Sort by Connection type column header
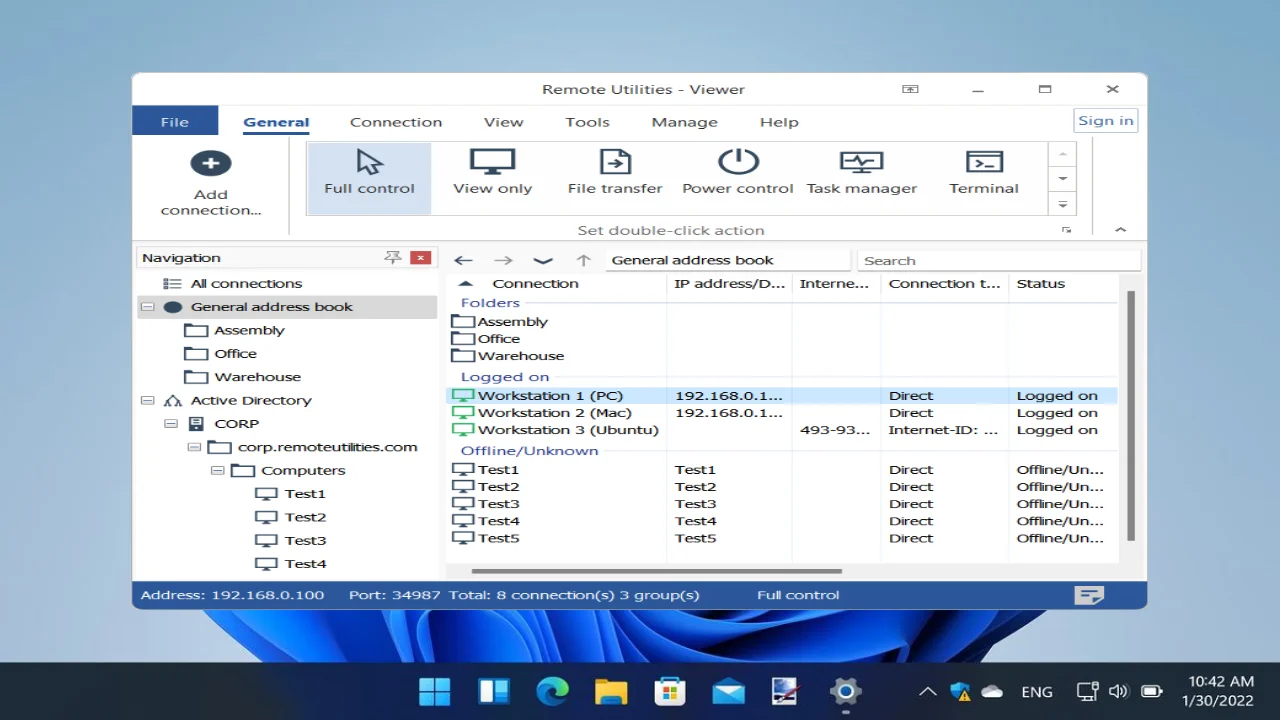This screenshot has height=720, width=1280. click(x=944, y=284)
